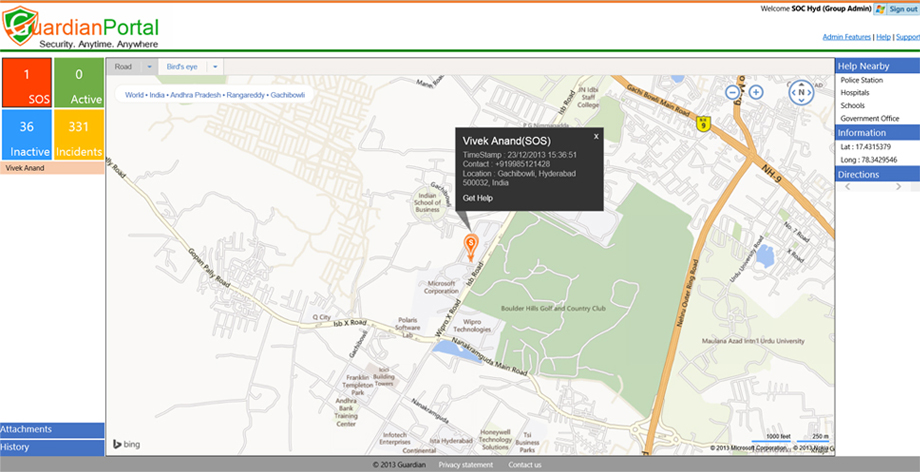Click the Windows flag icon beside Sign out
This screenshot has height=472, width=920.
coord(880,9)
